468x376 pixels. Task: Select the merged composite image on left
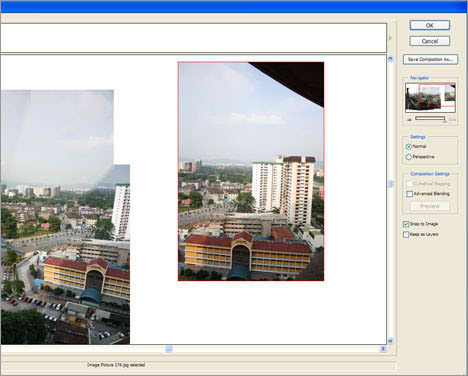pos(65,217)
